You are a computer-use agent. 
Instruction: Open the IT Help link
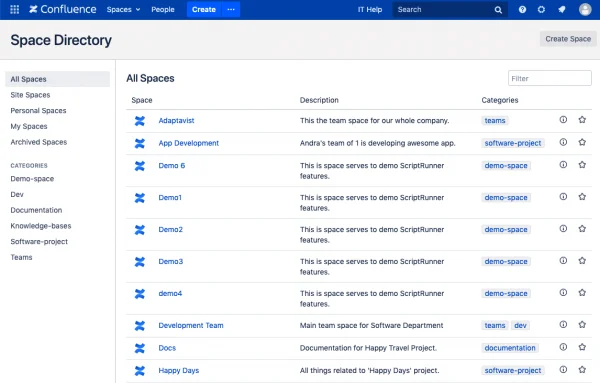tap(370, 10)
